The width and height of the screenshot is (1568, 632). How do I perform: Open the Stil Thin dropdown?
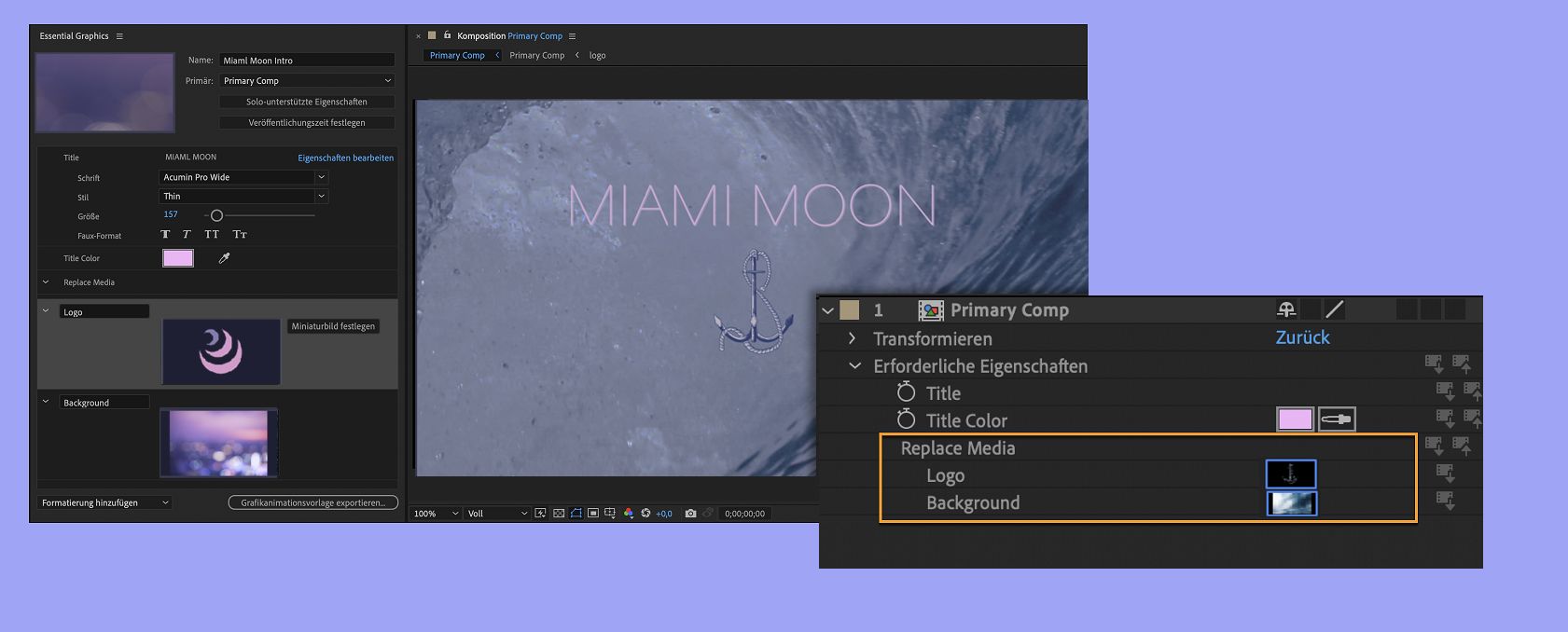pyautogui.click(x=243, y=197)
